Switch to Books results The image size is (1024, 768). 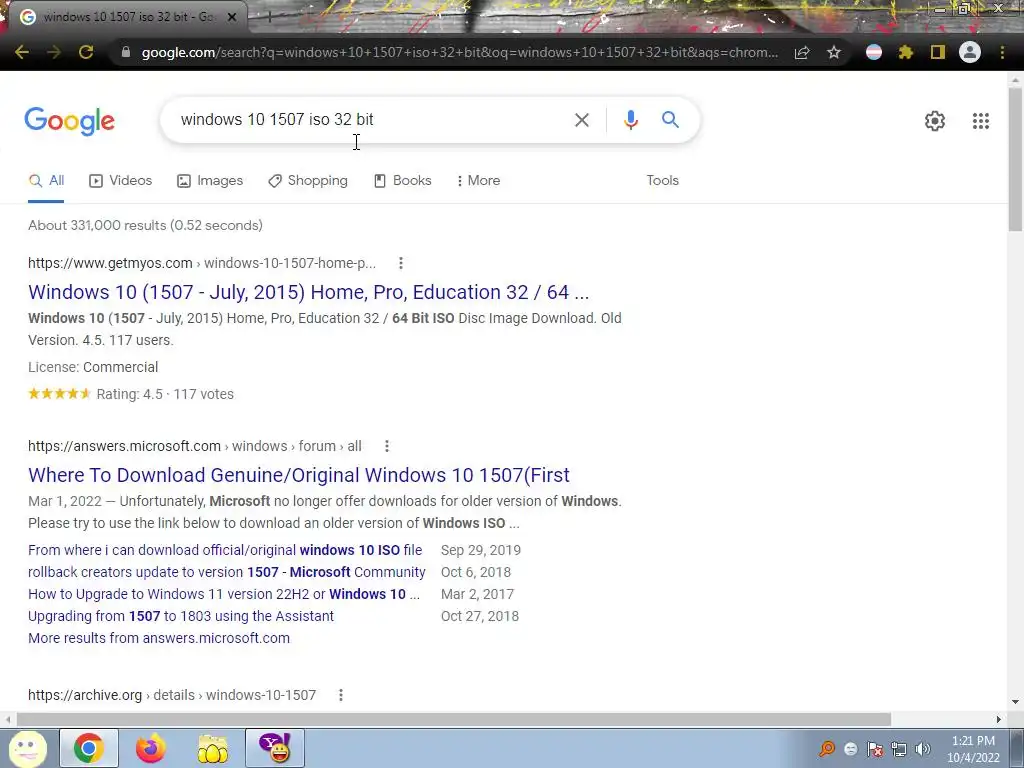(402, 180)
